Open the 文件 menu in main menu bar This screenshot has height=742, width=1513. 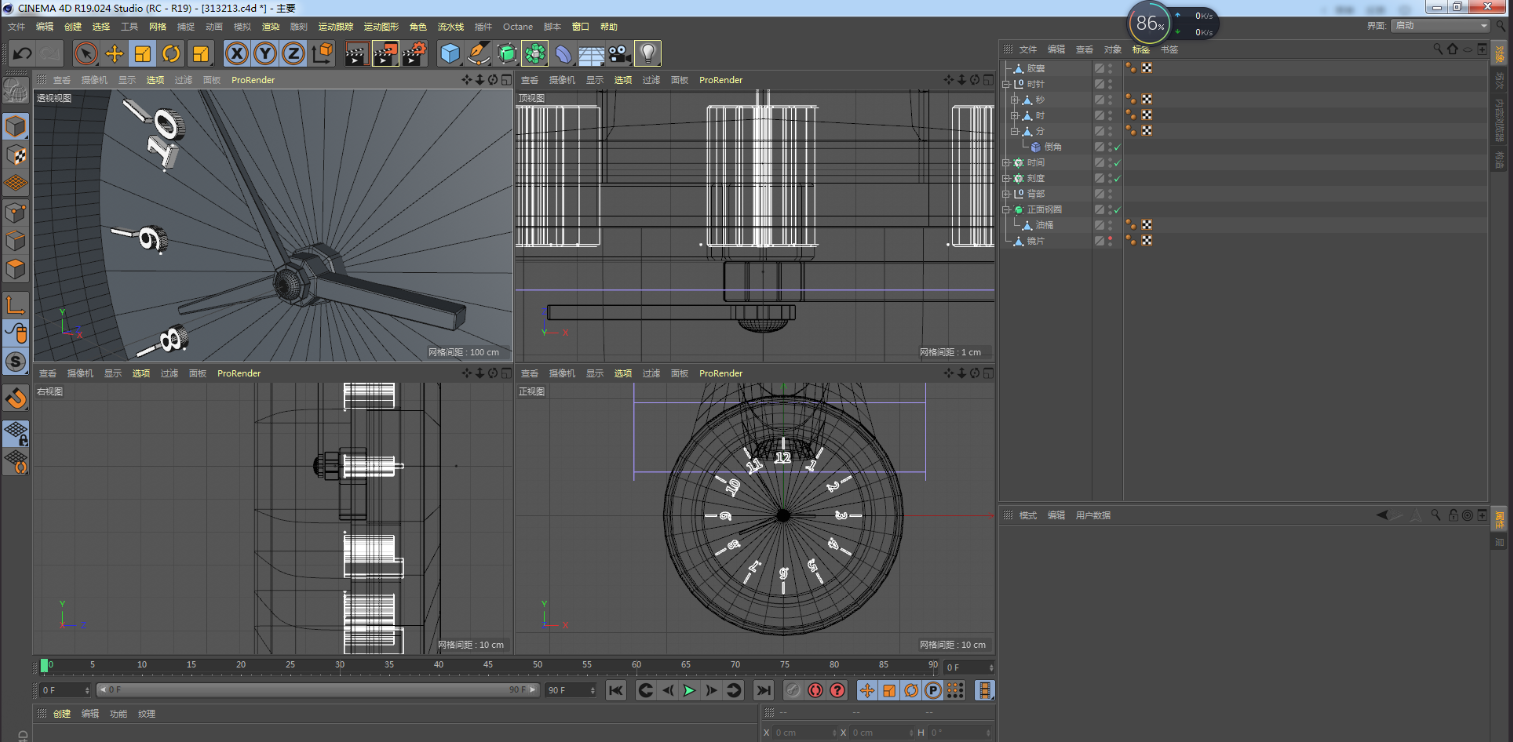pos(16,27)
